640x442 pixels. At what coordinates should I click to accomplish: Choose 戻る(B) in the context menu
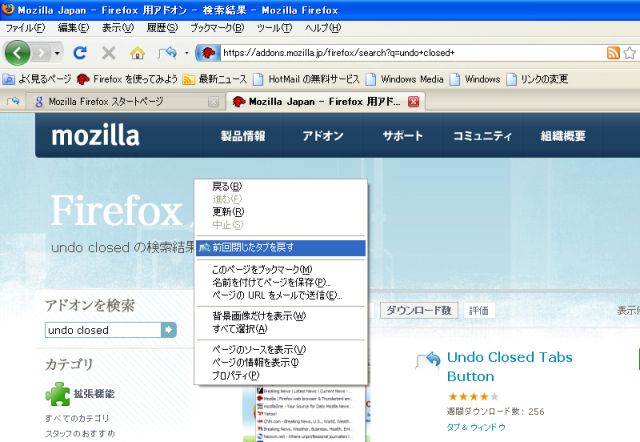tap(281, 187)
